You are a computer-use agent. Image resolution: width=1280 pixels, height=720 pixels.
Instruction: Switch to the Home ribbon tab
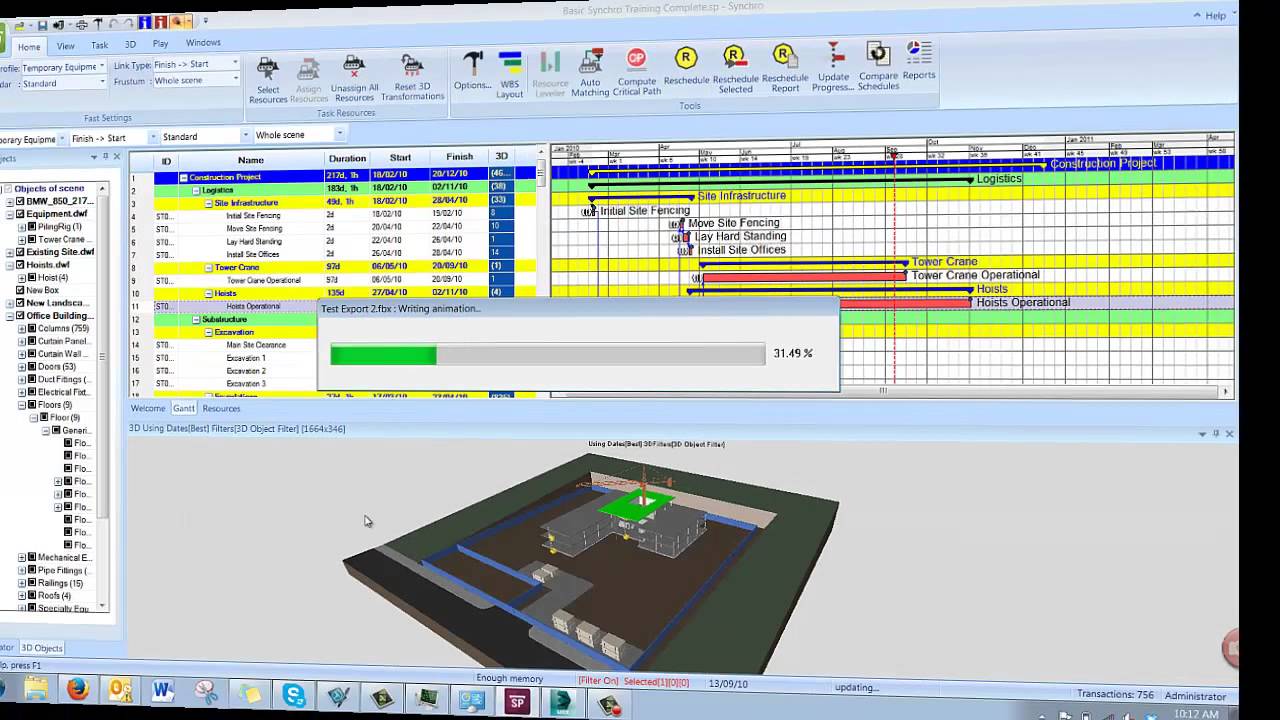click(29, 47)
